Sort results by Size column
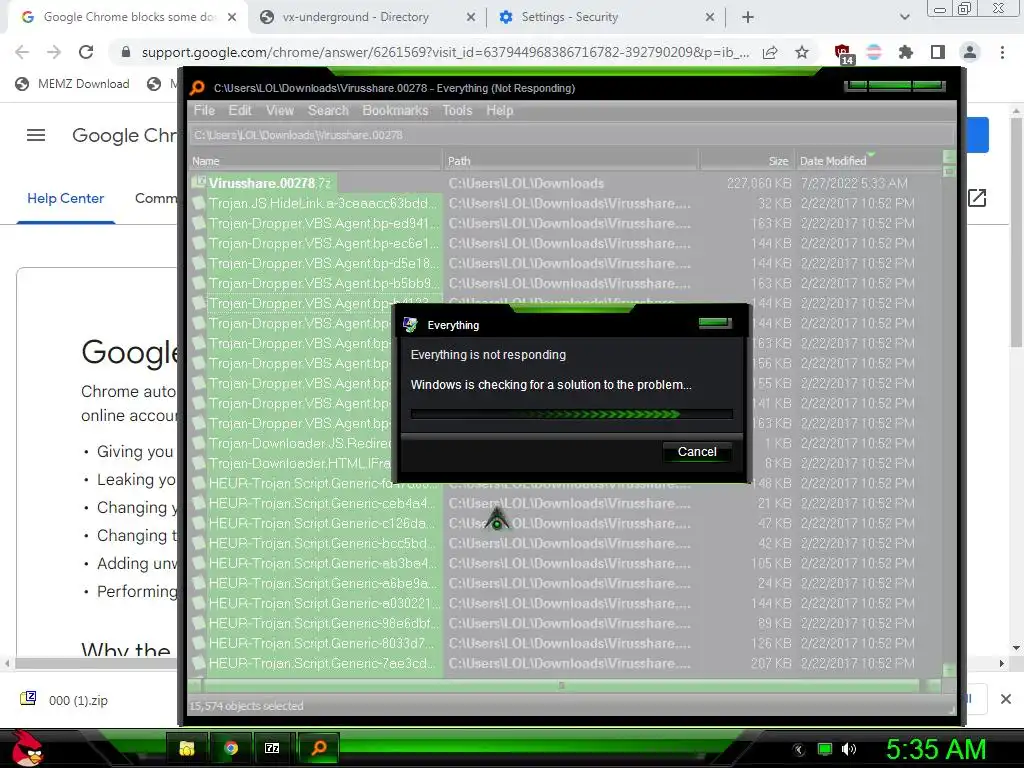Viewport: 1024px width, 768px height. pyautogui.click(x=747, y=161)
